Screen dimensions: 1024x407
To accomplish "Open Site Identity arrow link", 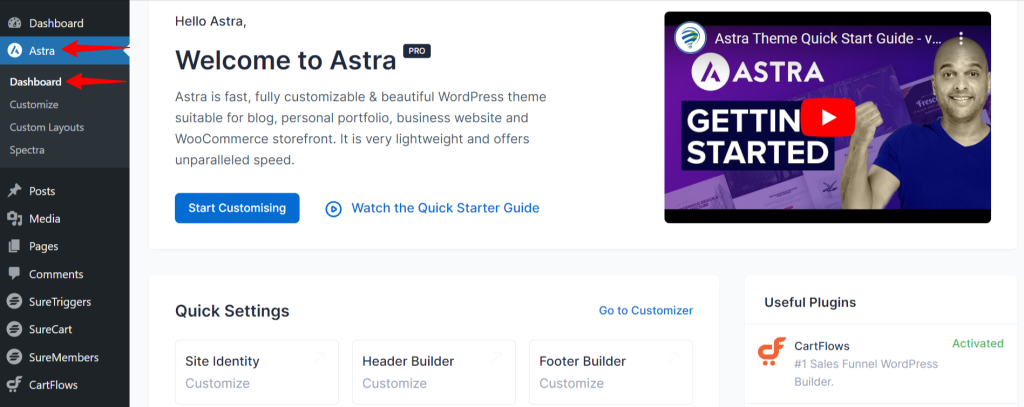I will click(319, 358).
